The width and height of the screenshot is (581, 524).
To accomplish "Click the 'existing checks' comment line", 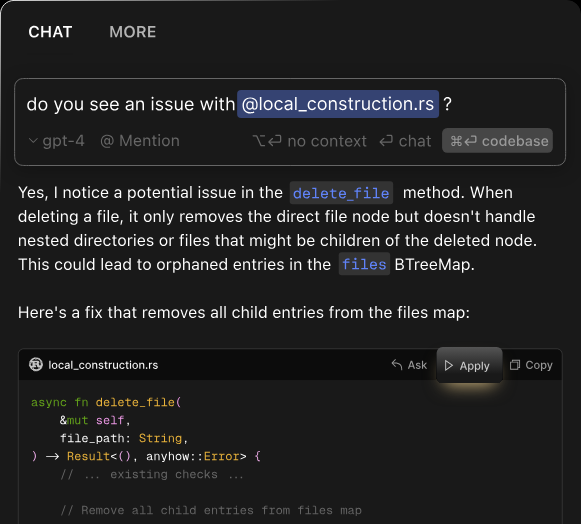I will pos(152,474).
